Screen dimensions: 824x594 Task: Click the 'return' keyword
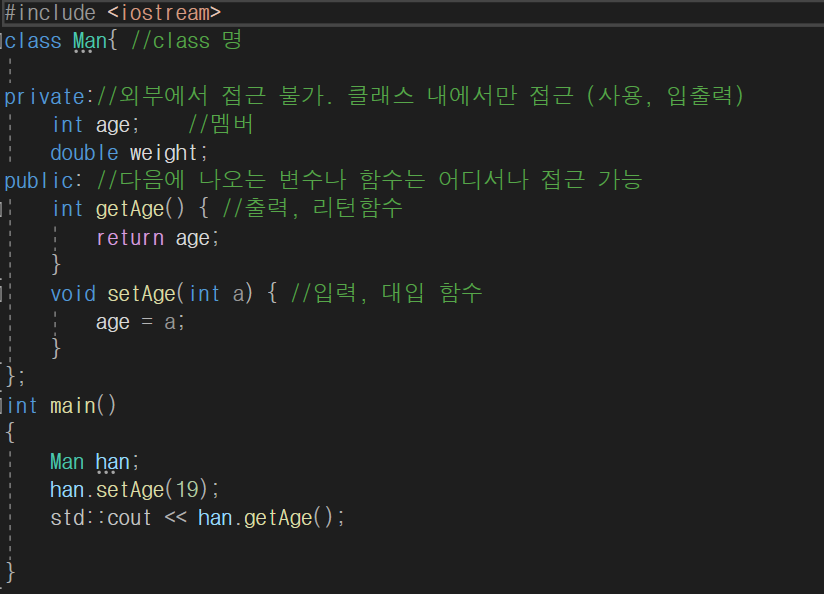(x=130, y=238)
